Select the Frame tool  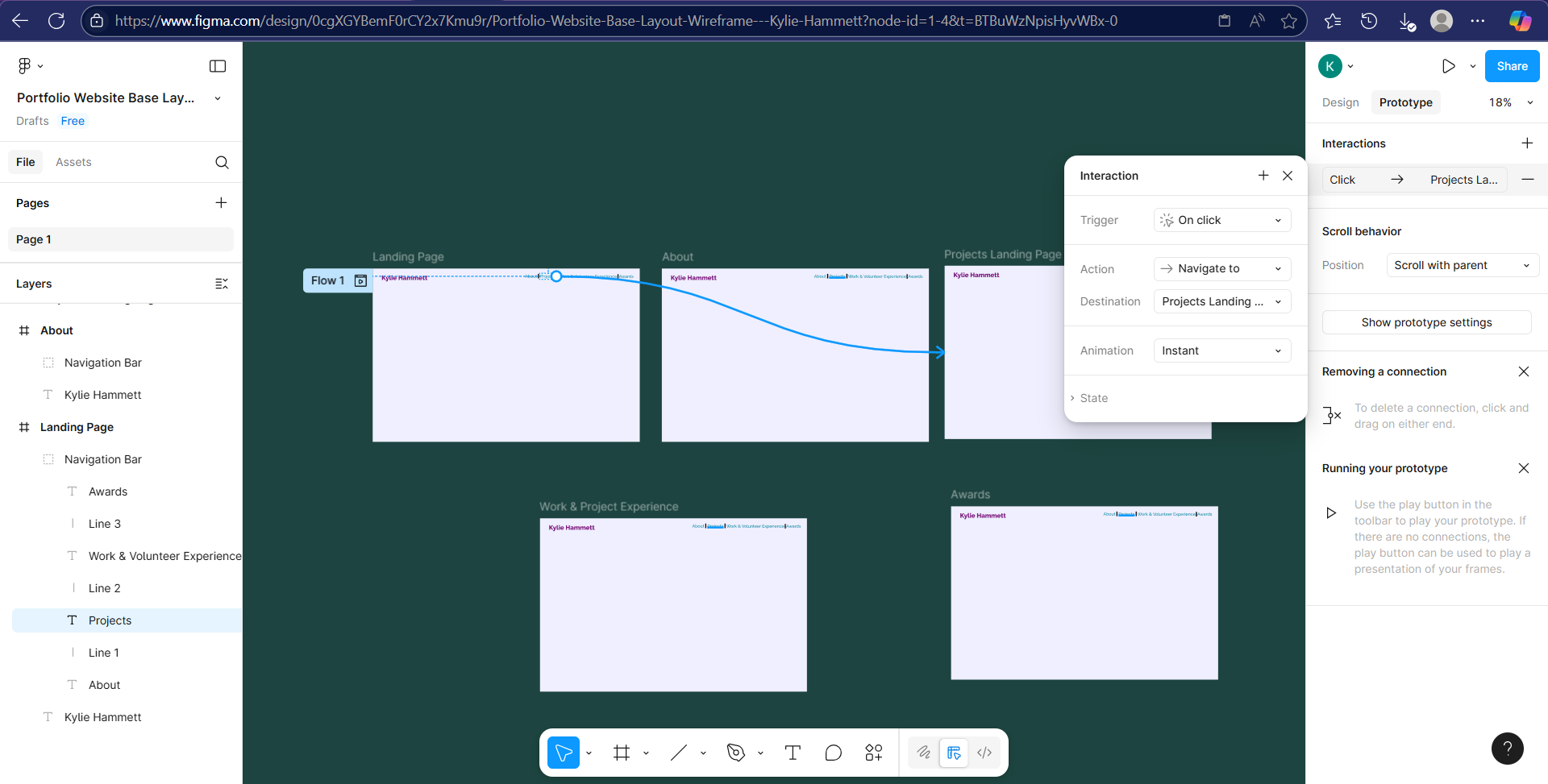622,753
